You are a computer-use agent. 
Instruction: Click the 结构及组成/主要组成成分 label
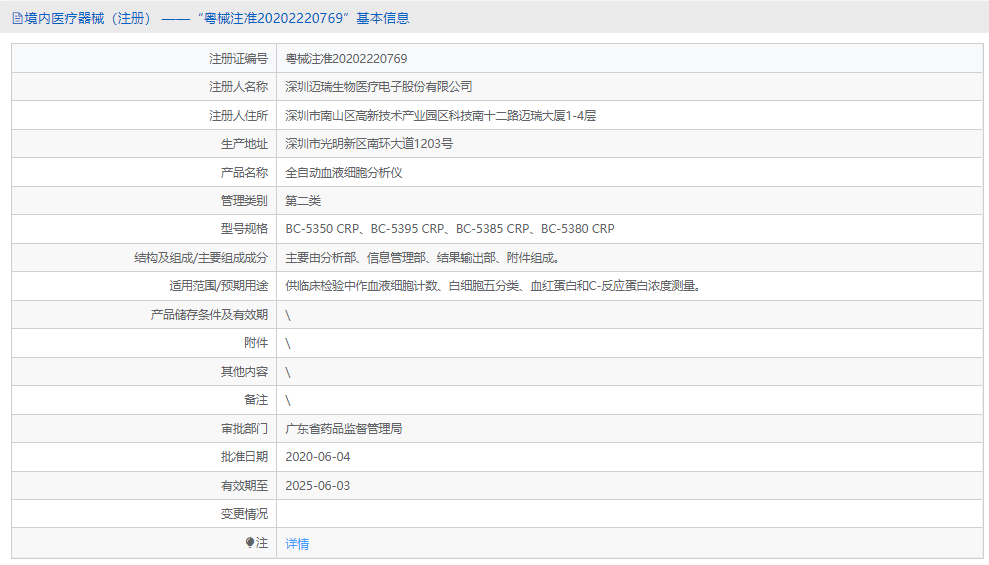click(x=201, y=257)
